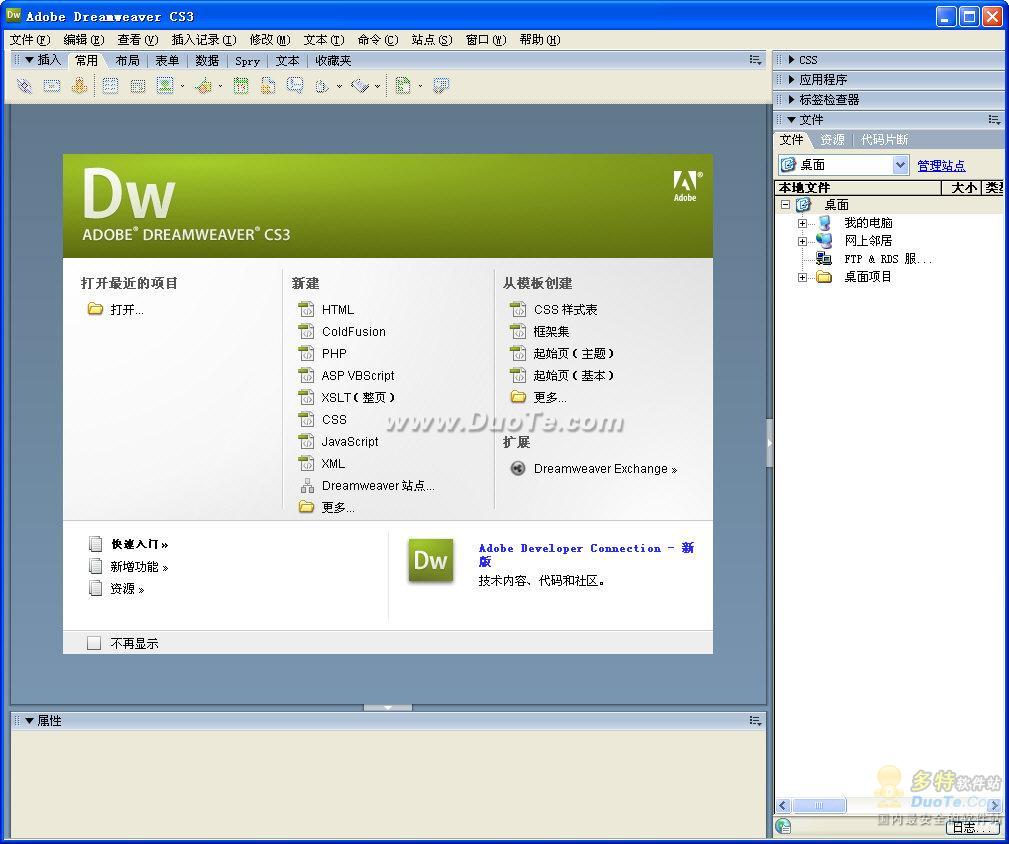The height and width of the screenshot is (844, 1009).
Task: Click the HTML new document icon
Action: (306, 309)
